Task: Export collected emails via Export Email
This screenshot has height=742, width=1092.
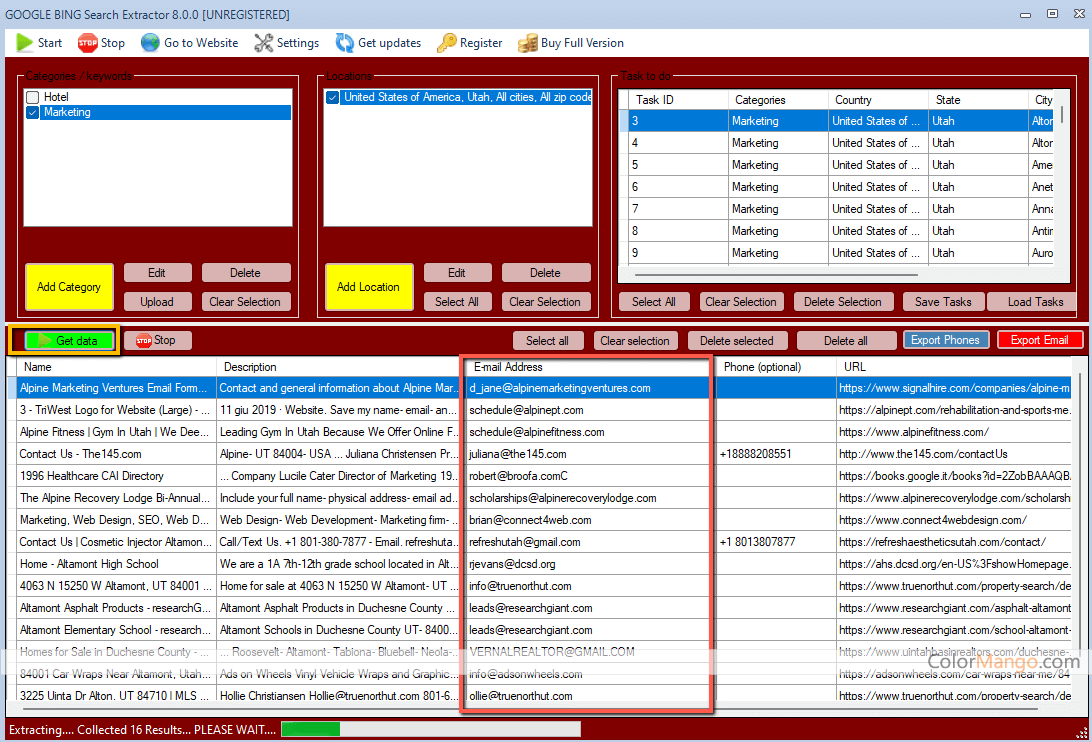Action: coord(1040,340)
